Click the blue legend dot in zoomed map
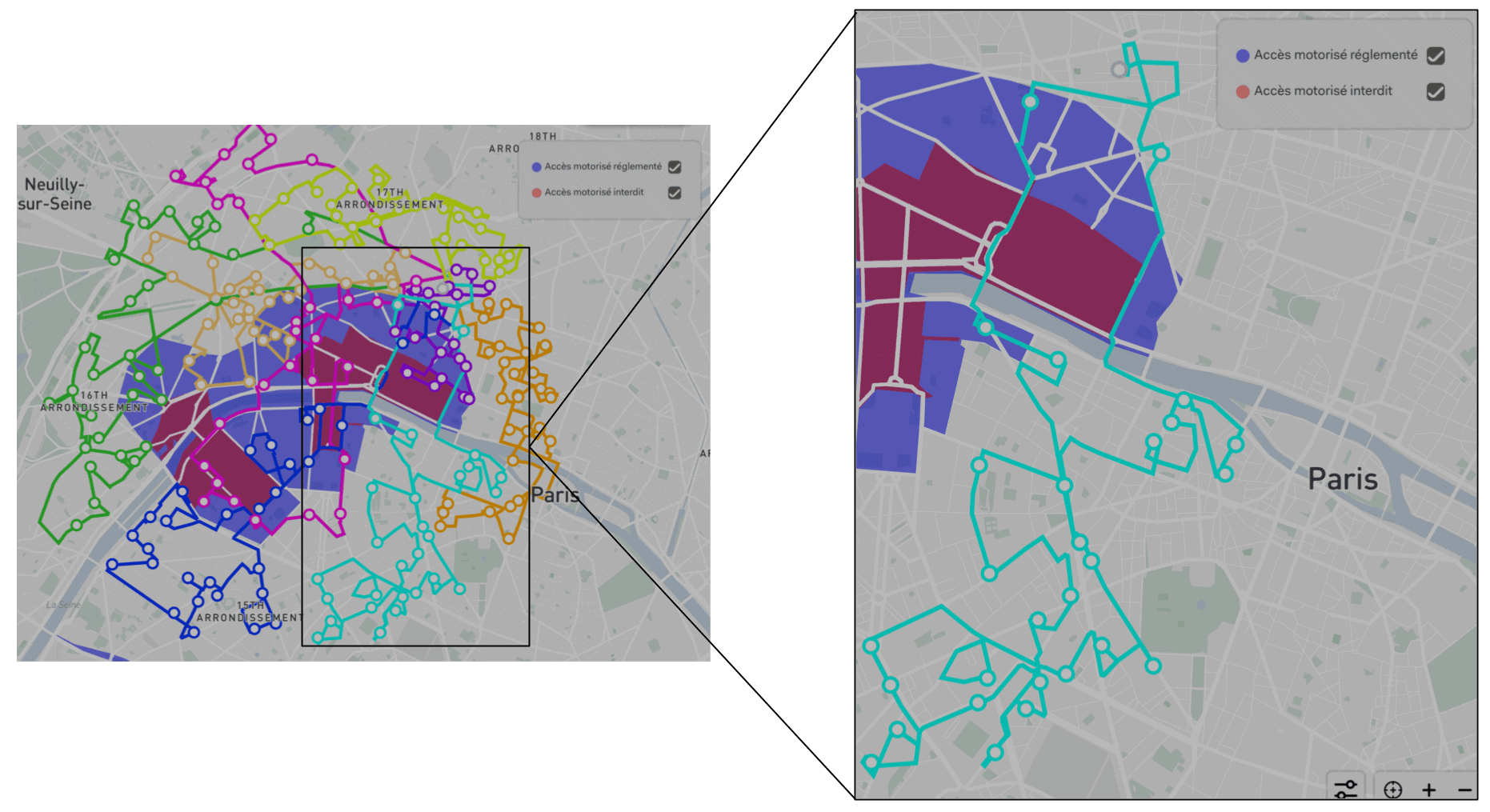 (1243, 55)
